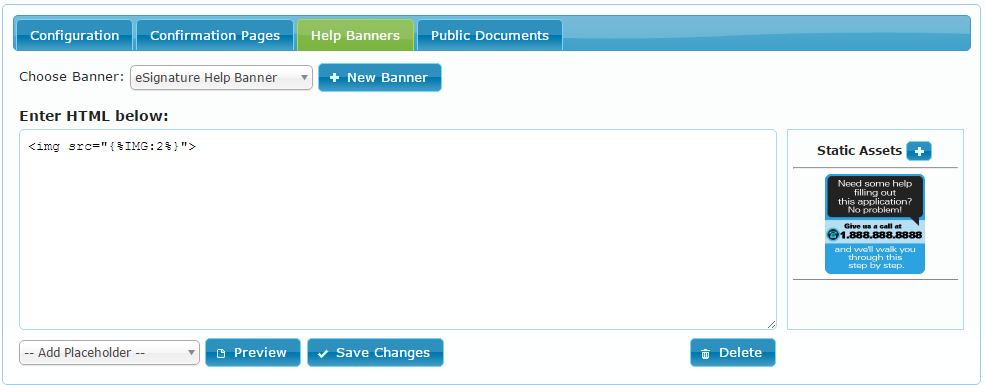Select the help banner image thumbnail
The image size is (985, 385).
(x=875, y=224)
